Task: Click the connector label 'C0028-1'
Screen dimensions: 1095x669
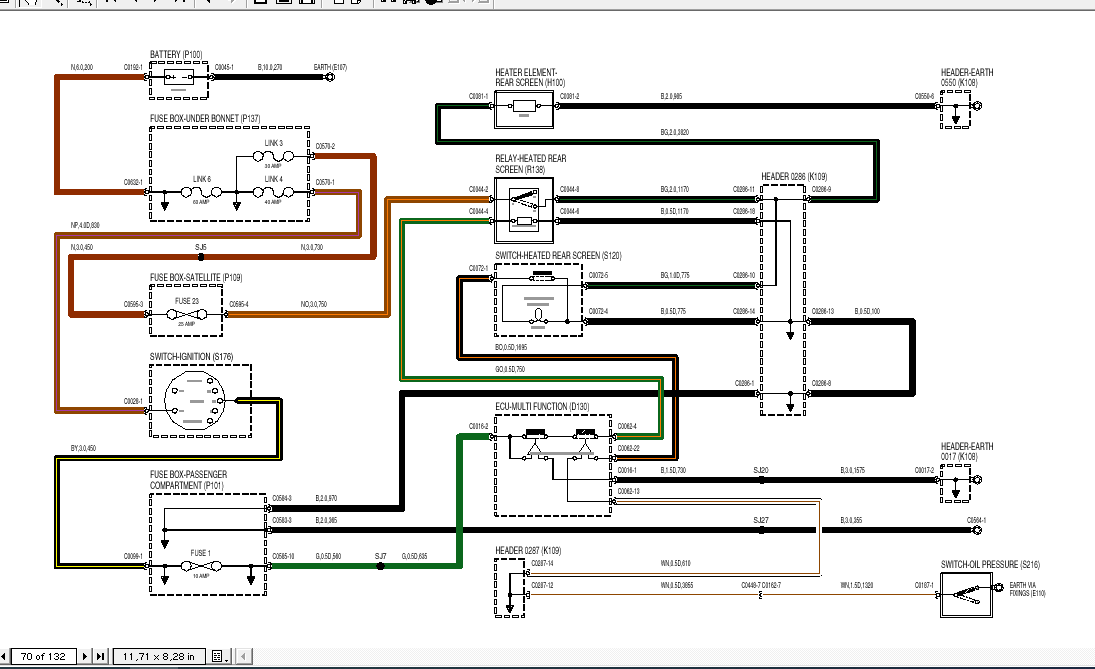Action: click(x=133, y=402)
